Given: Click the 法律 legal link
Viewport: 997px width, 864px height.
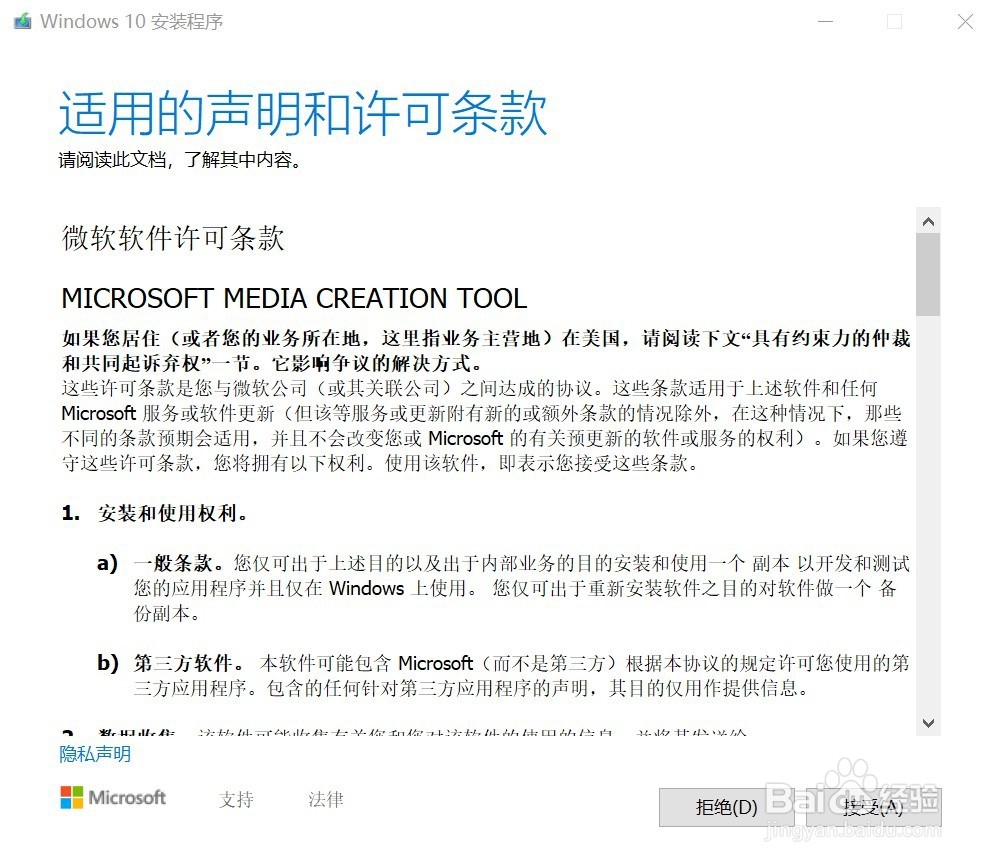Looking at the screenshot, I should [324, 799].
